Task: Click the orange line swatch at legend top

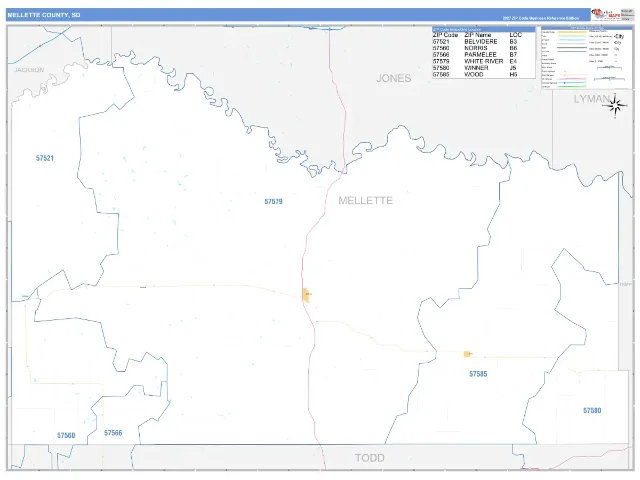Action: pos(571,32)
